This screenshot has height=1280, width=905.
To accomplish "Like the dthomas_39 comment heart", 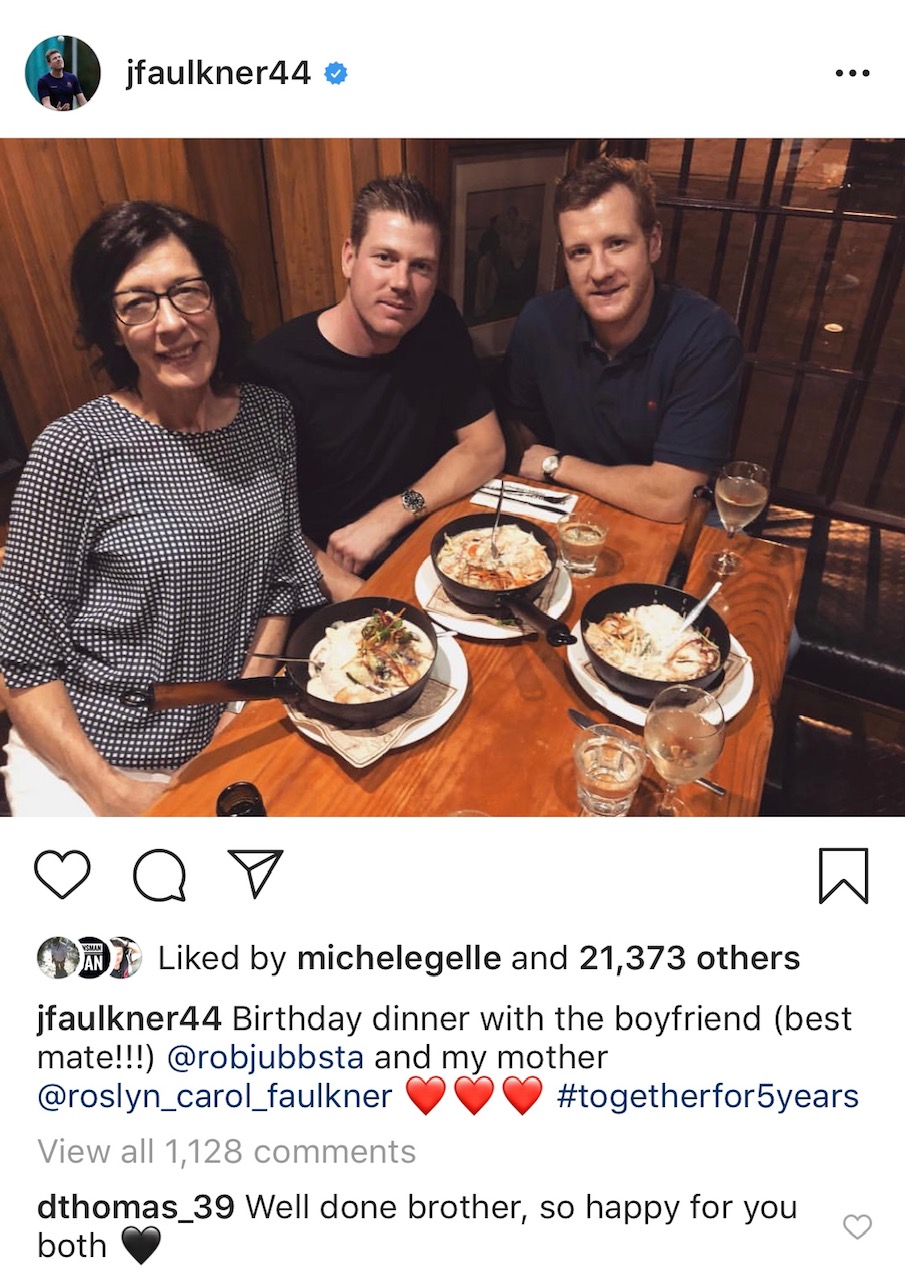I will click(857, 1226).
